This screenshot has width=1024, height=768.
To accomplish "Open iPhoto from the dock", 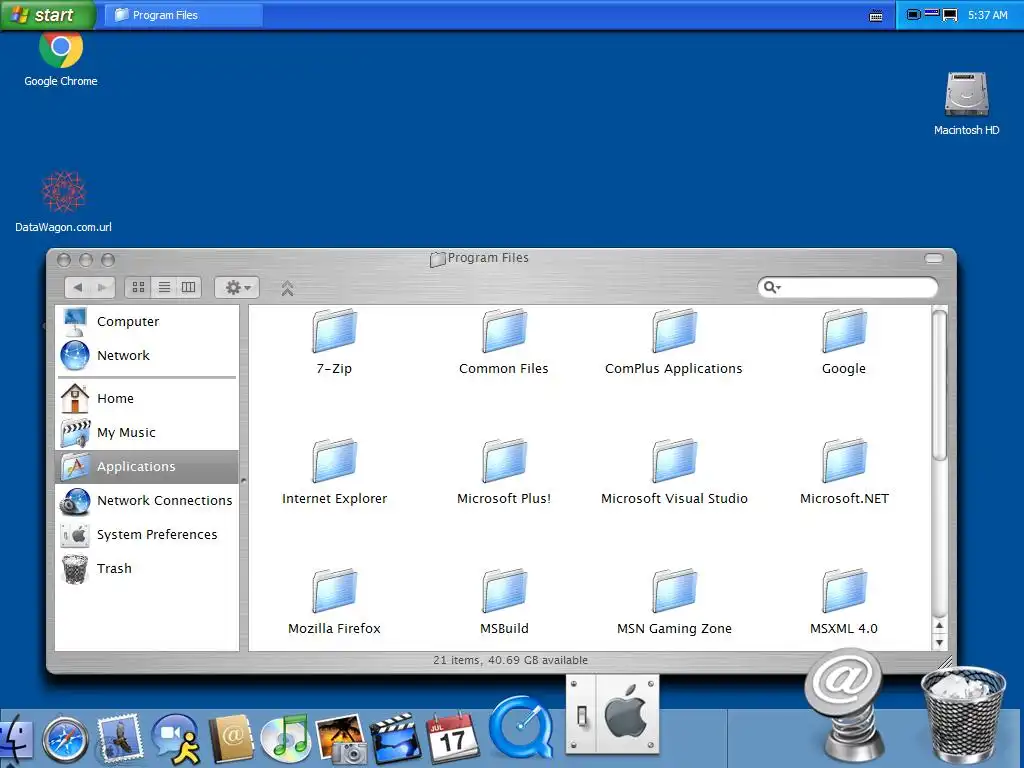I will [x=340, y=739].
